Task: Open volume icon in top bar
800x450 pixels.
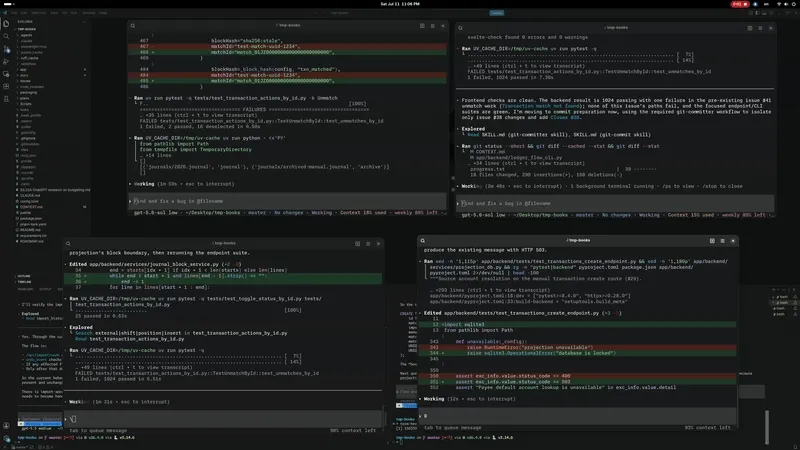Action: point(786,4)
